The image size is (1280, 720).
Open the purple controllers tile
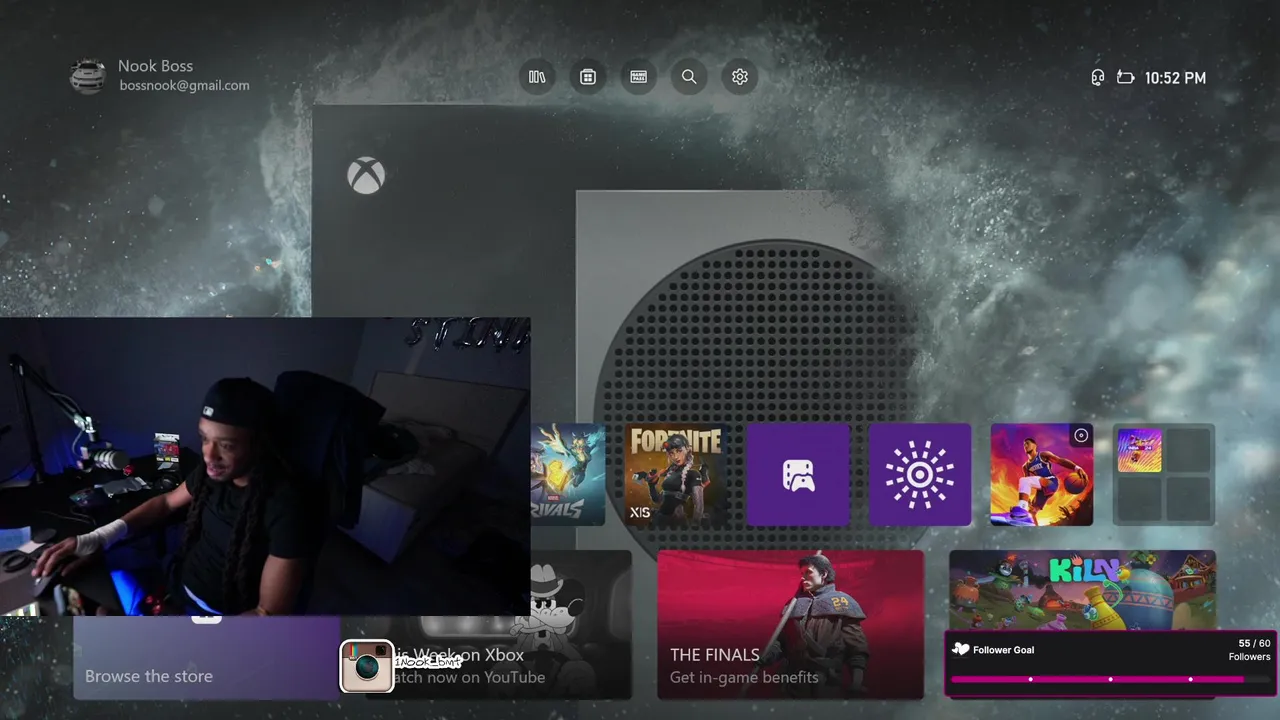[798, 474]
